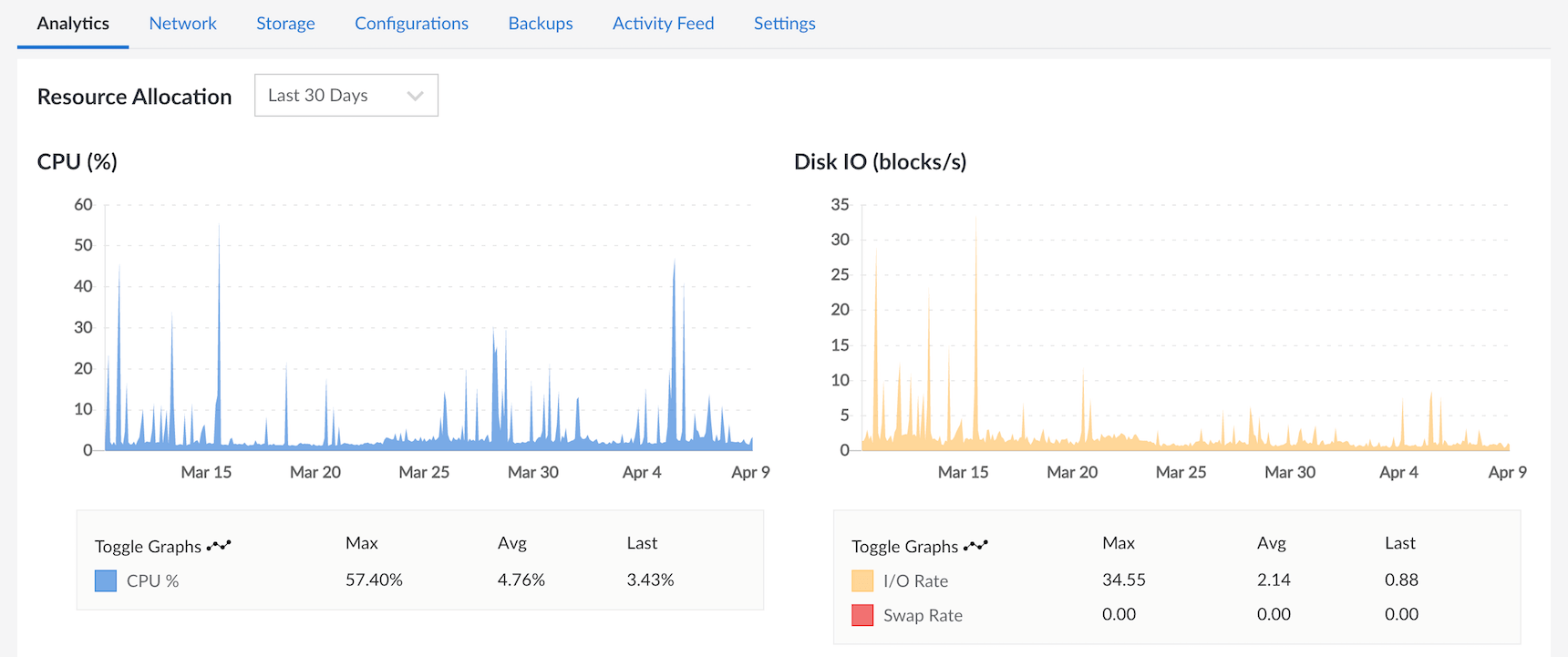This screenshot has width=1568, height=657.
Task: Click the Toggle Graphs label in Disk IO legend
Action: tap(904, 547)
